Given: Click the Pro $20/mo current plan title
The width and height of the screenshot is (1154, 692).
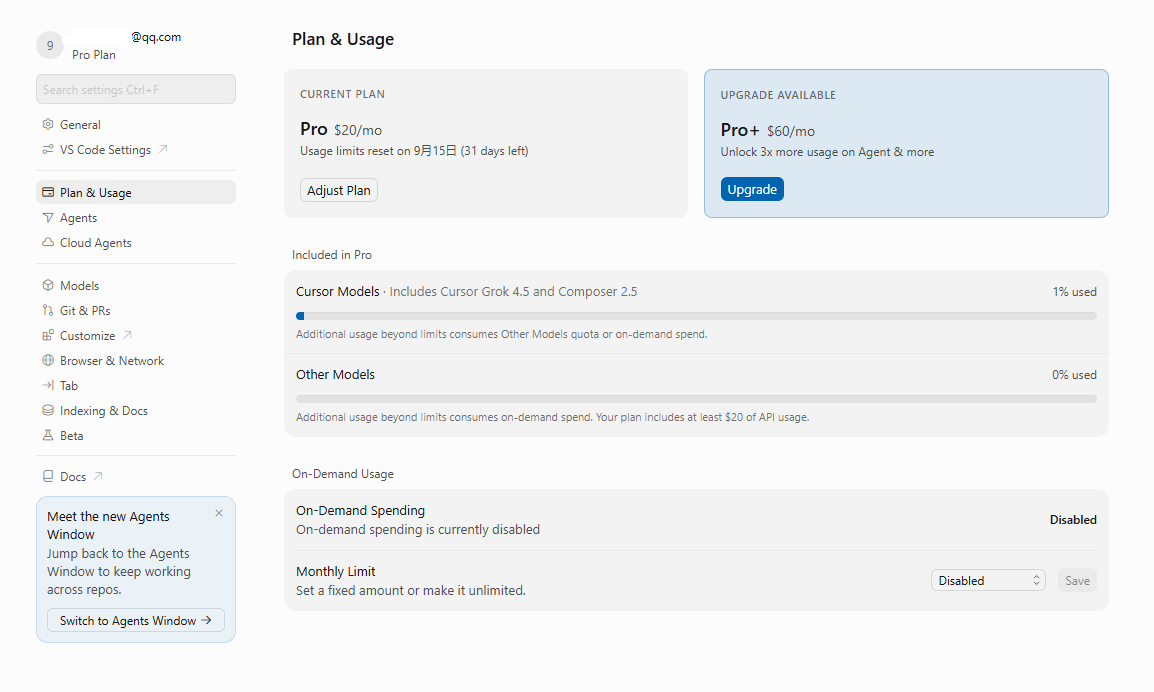Looking at the screenshot, I should coord(341,130).
